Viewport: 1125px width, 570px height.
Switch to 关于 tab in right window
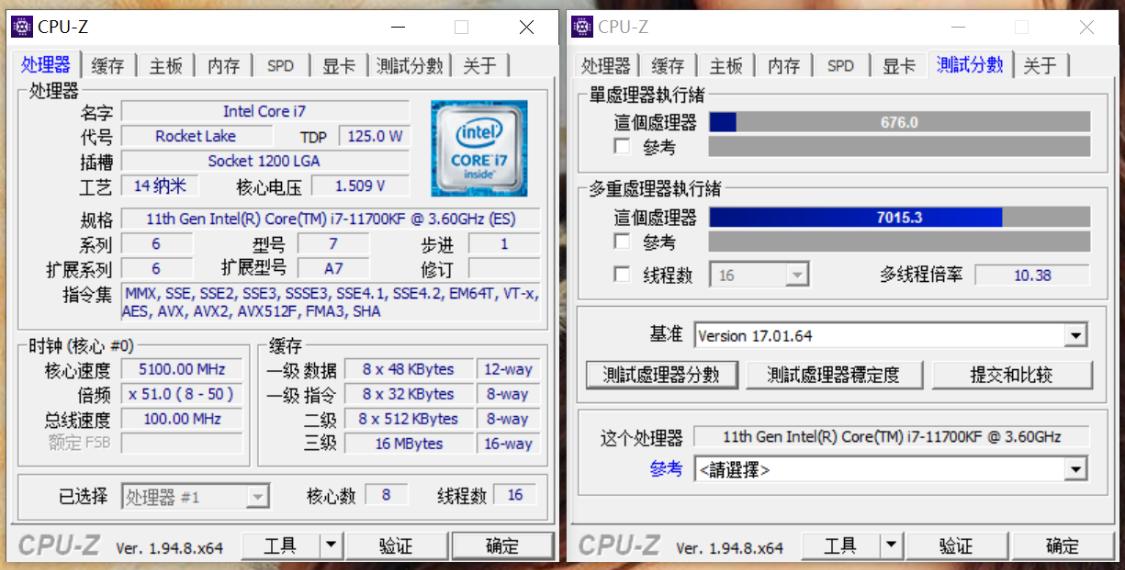point(1040,66)
